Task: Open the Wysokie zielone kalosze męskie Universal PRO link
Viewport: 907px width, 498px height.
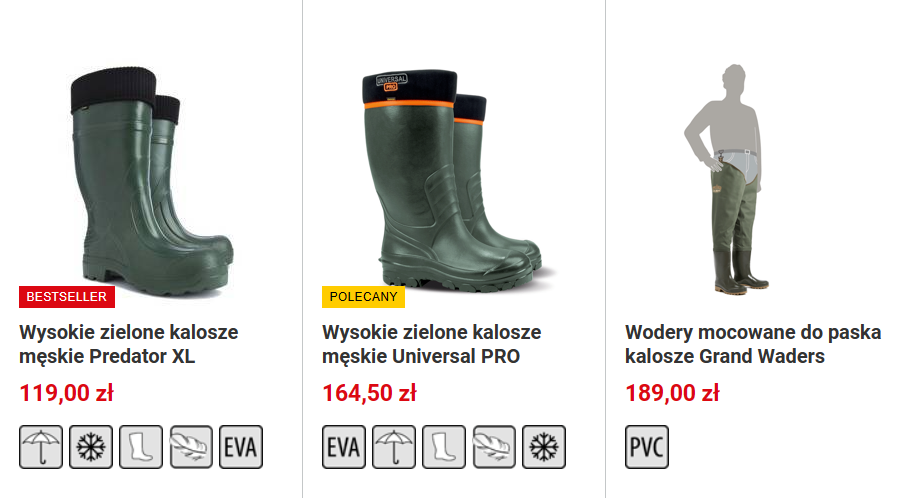Action: click(432, 344)
